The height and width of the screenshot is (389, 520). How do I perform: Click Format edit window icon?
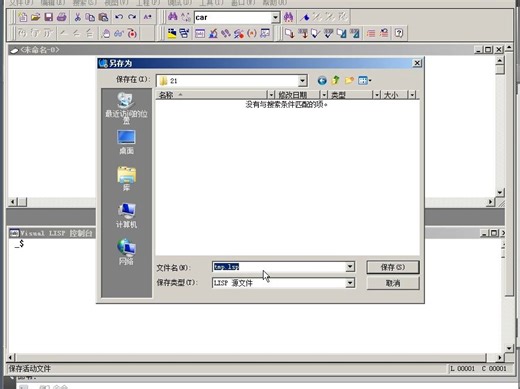(x=341, y=33)
